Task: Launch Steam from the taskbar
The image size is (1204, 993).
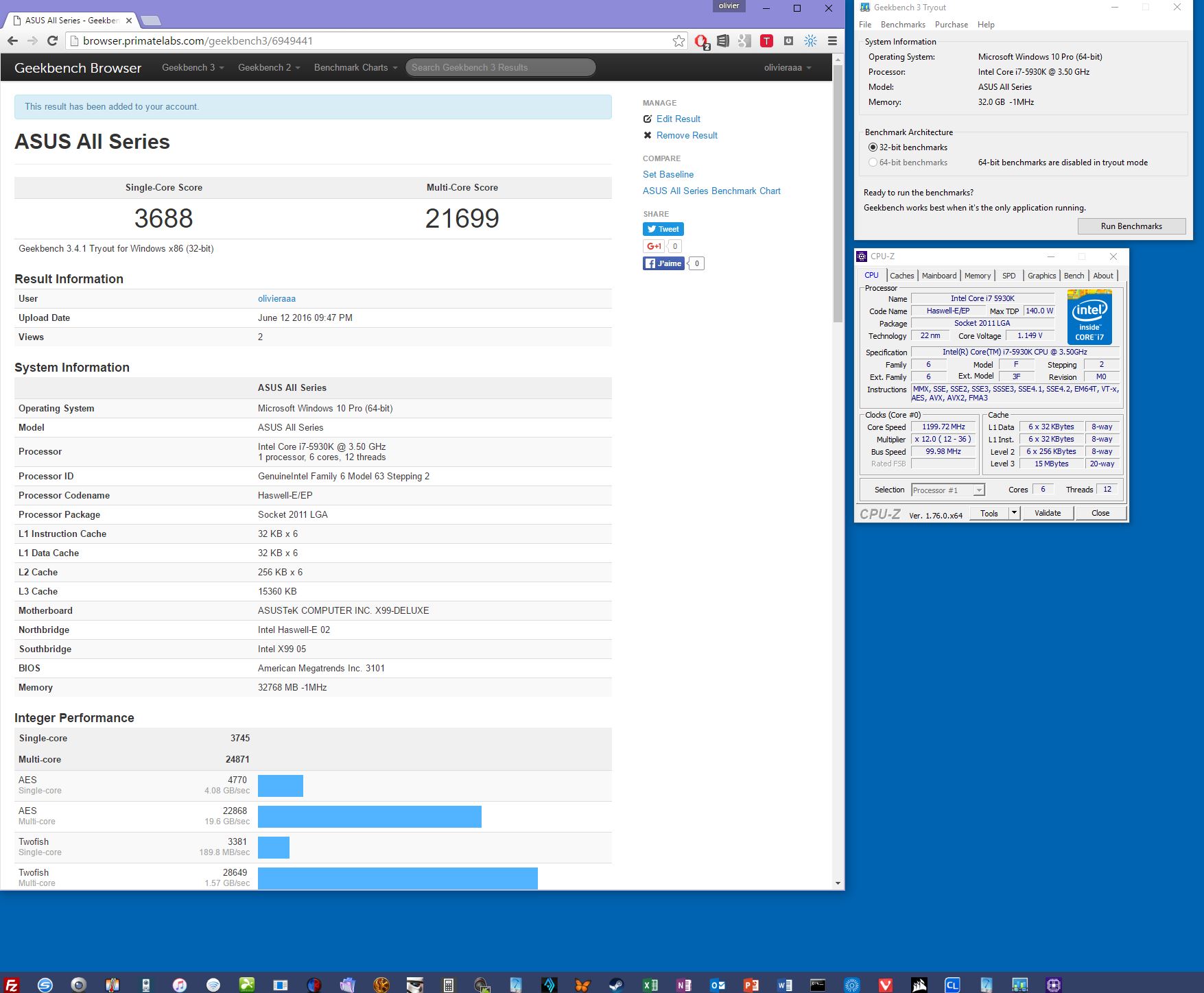Action: tap(616, 985)
